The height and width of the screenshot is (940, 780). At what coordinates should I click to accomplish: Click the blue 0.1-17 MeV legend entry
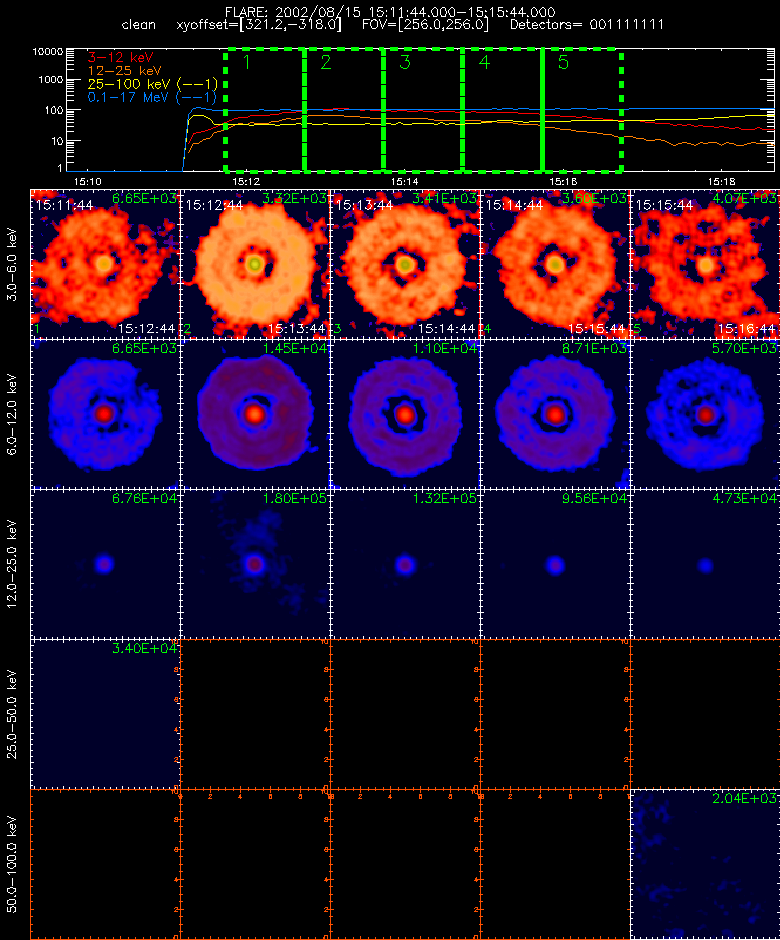coord(152,98)
